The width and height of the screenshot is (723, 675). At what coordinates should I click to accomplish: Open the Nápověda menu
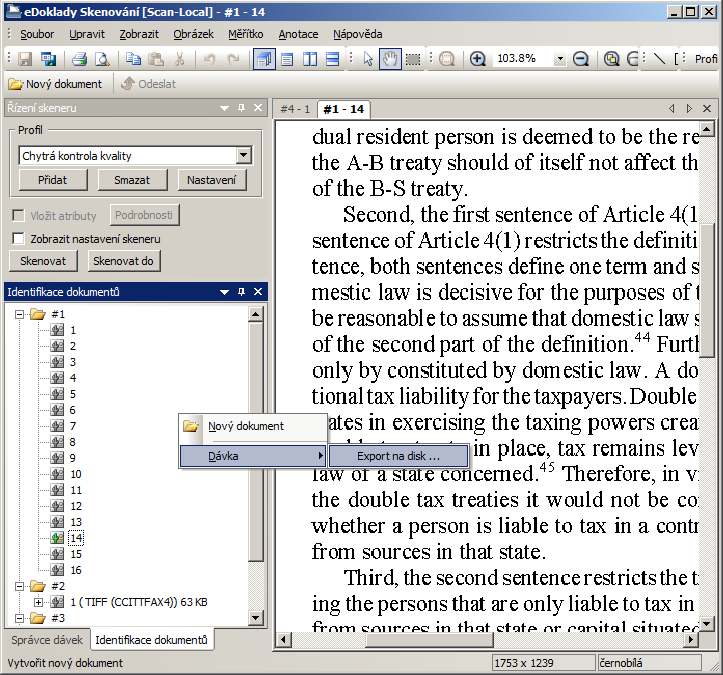pos(357,34)
